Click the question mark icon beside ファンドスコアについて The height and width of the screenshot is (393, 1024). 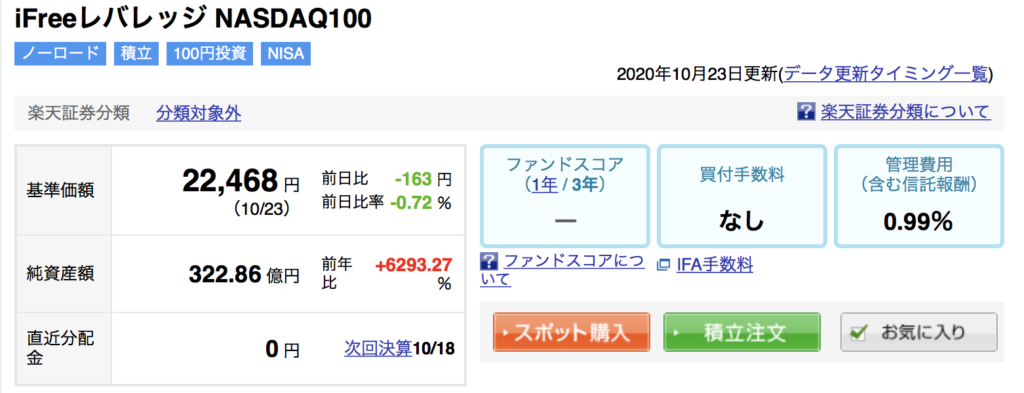tap(488, 262)
